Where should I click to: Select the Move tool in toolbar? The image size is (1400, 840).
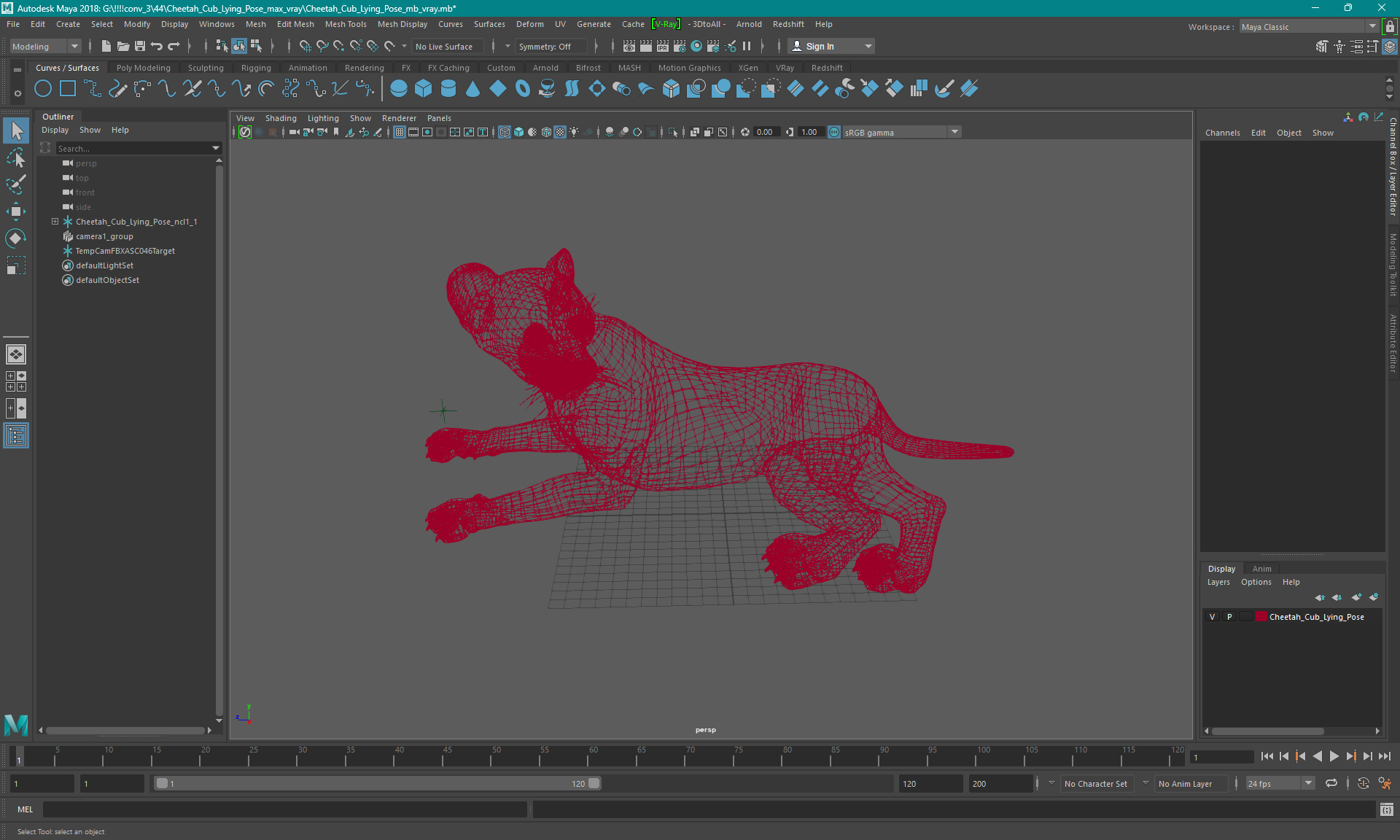pos(16,210)
